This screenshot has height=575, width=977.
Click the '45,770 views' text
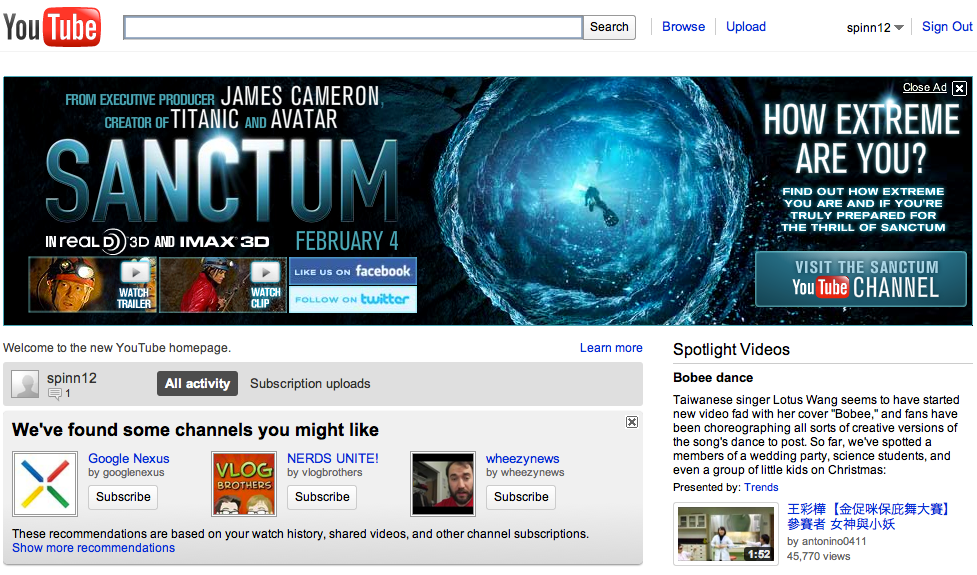[818, 556]
